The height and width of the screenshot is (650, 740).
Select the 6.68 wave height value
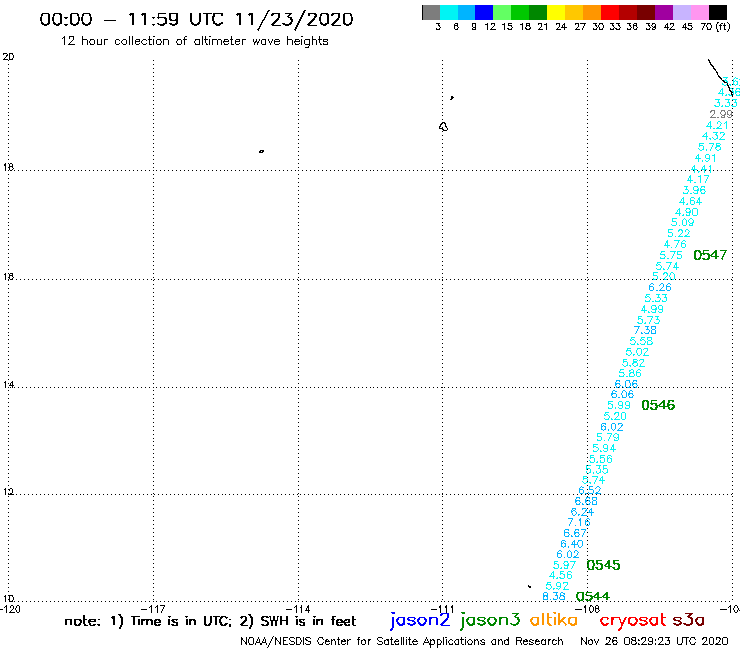click(x=586, y=501)
